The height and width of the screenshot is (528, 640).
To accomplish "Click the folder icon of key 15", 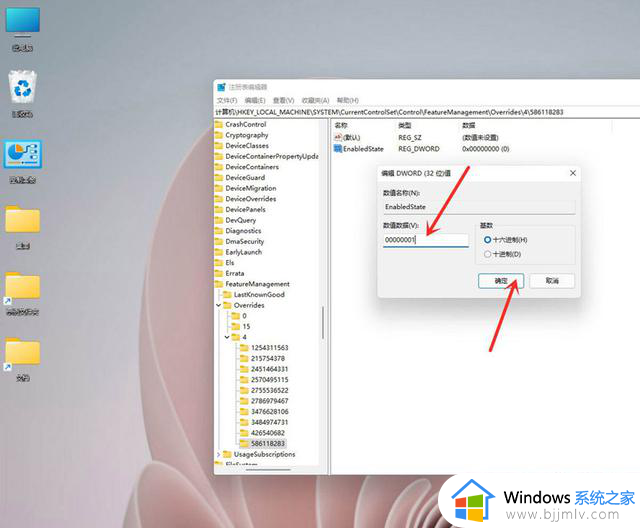I will (236, 326).
